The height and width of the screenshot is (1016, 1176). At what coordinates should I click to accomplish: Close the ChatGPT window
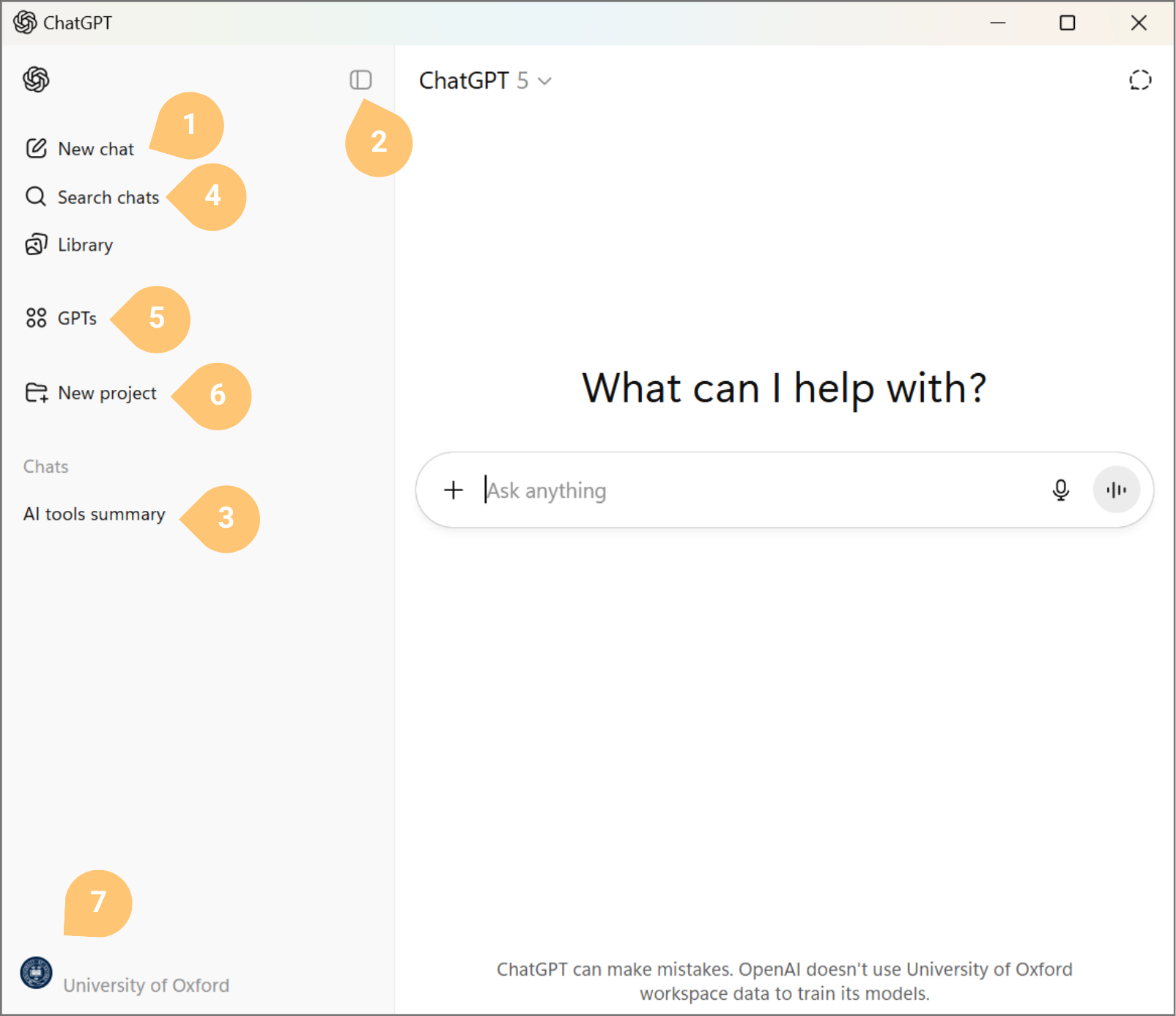tap(1139, 23)
